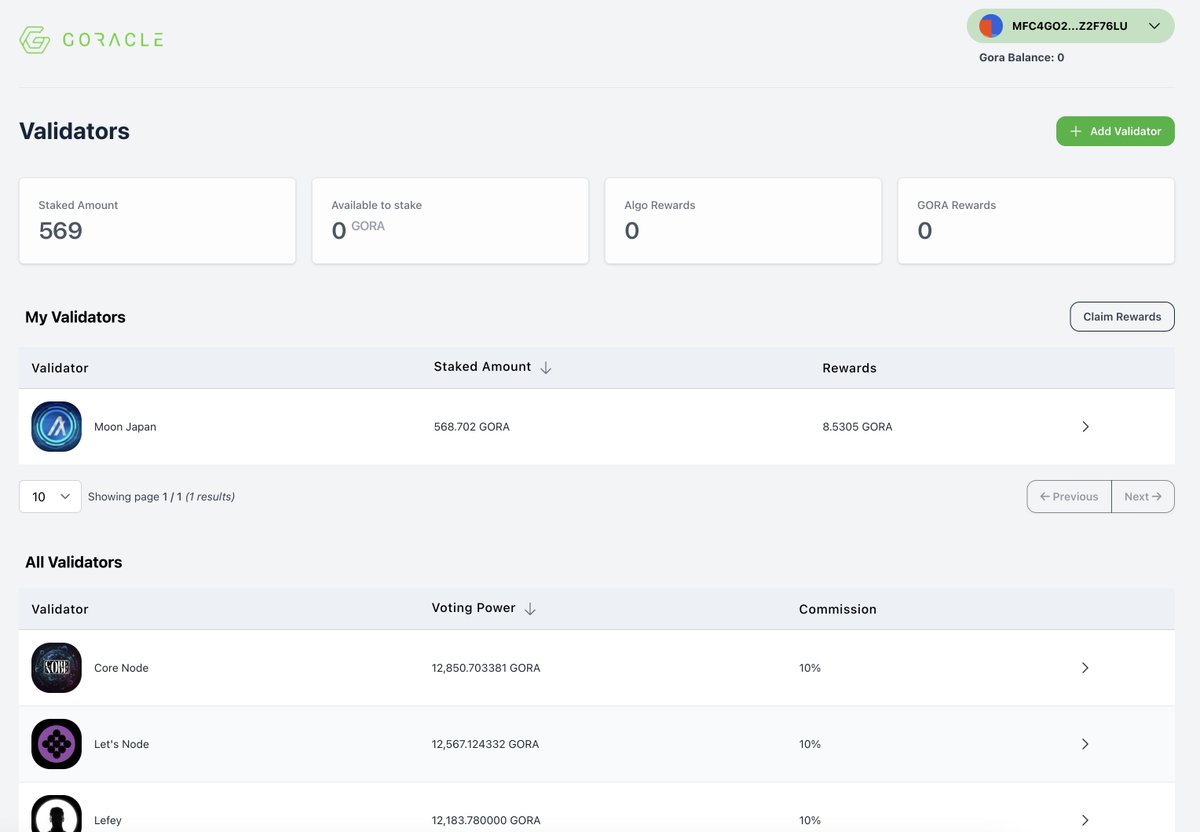Click Core Node 10% commission value
The image size is (1200, 832).
point(810,668)
